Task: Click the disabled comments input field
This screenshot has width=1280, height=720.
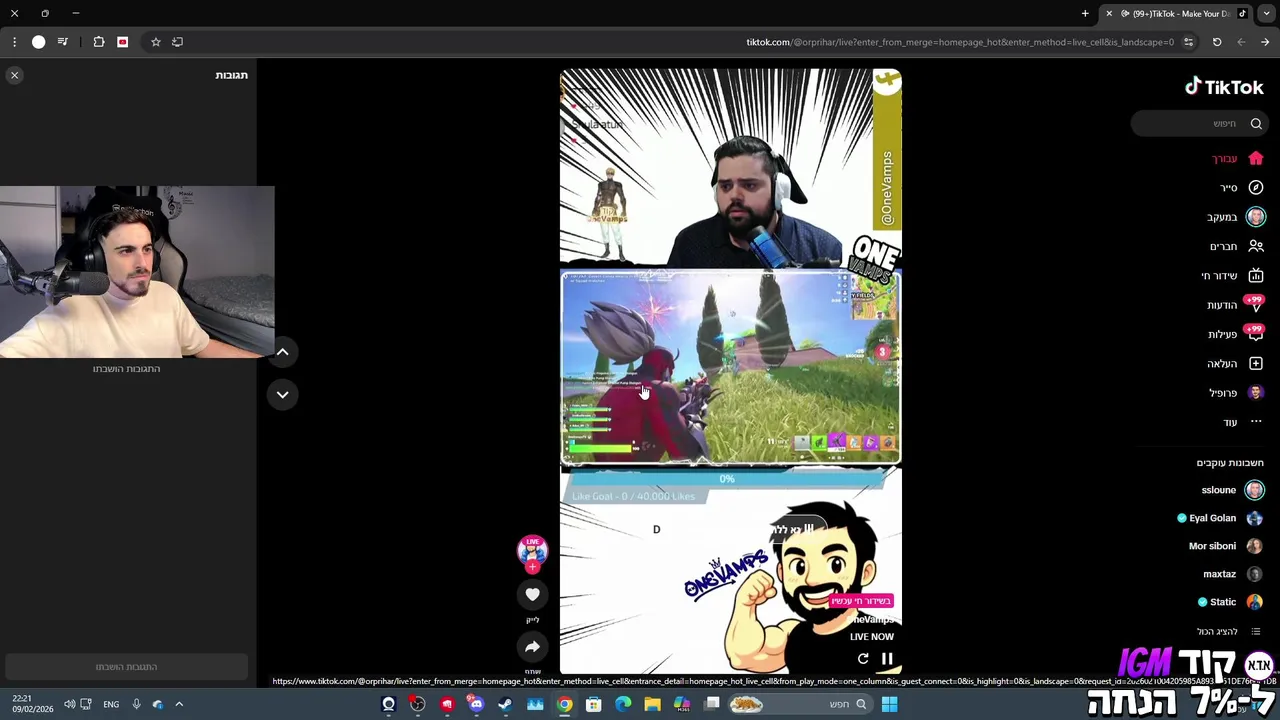Action: (x=126, y=667)
